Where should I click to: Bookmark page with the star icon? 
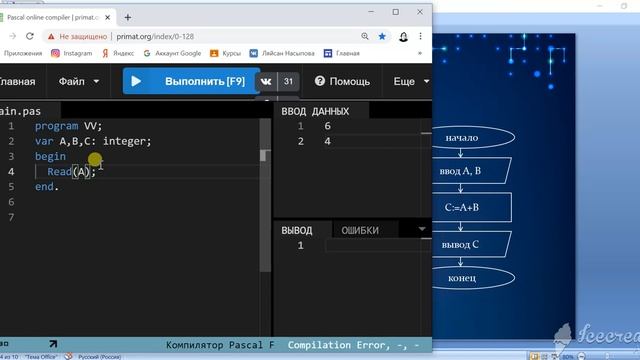click(382, 36)
